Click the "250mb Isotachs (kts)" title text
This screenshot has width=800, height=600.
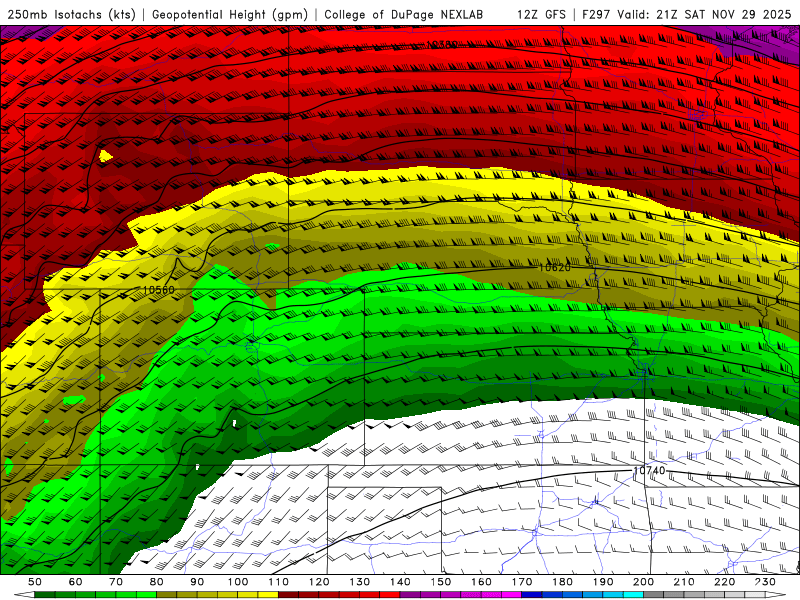tap(71, 14)
